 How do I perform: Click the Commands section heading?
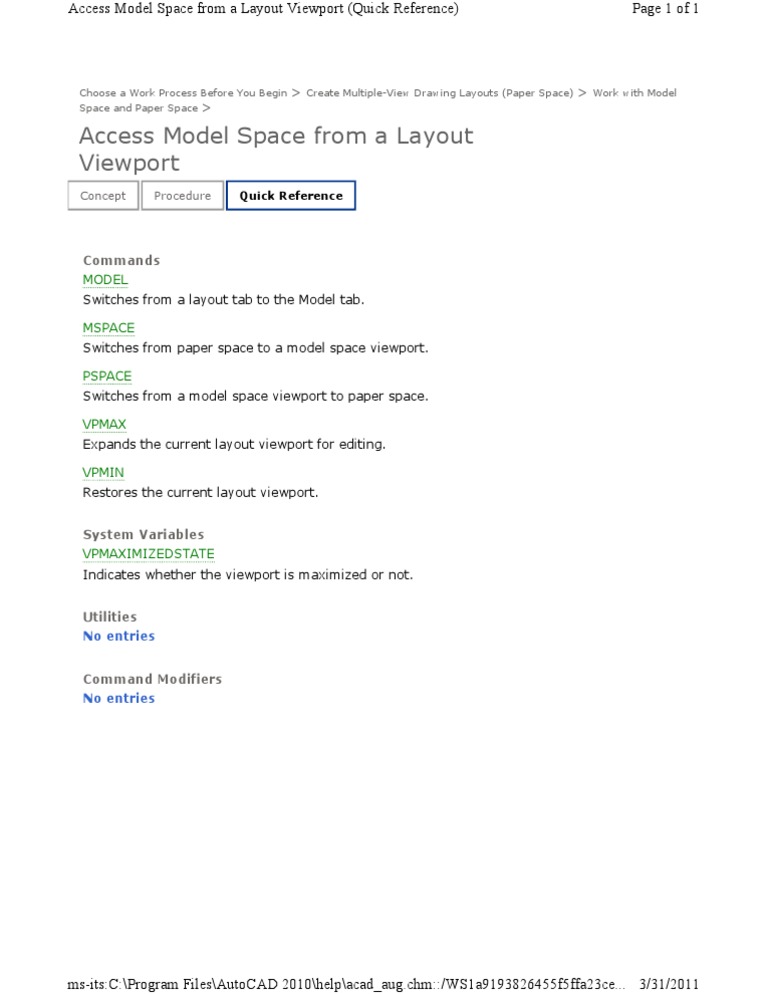(121, 260)
